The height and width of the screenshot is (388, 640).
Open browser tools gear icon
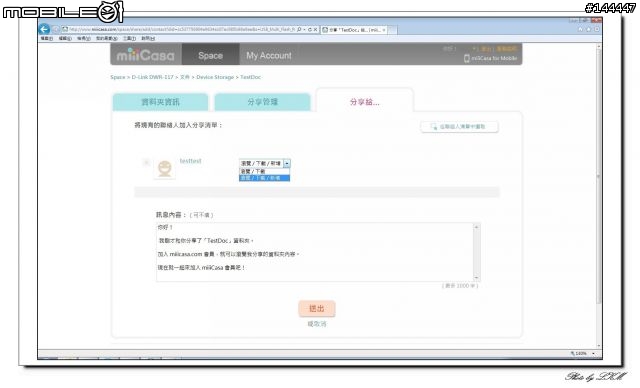[596, 29]
